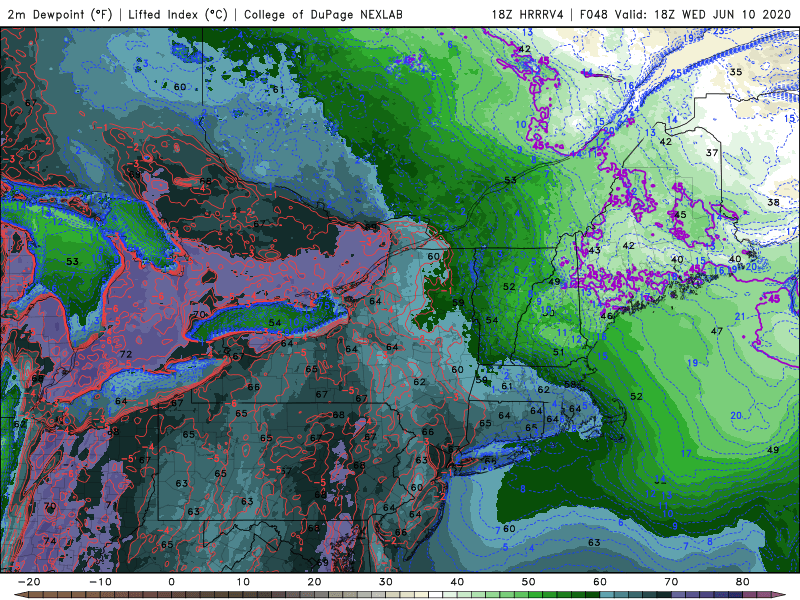Click the black '51' dewpoint value on the map
Screen dimensions: 800x600
pyautogui.click(x=559, y=352)
